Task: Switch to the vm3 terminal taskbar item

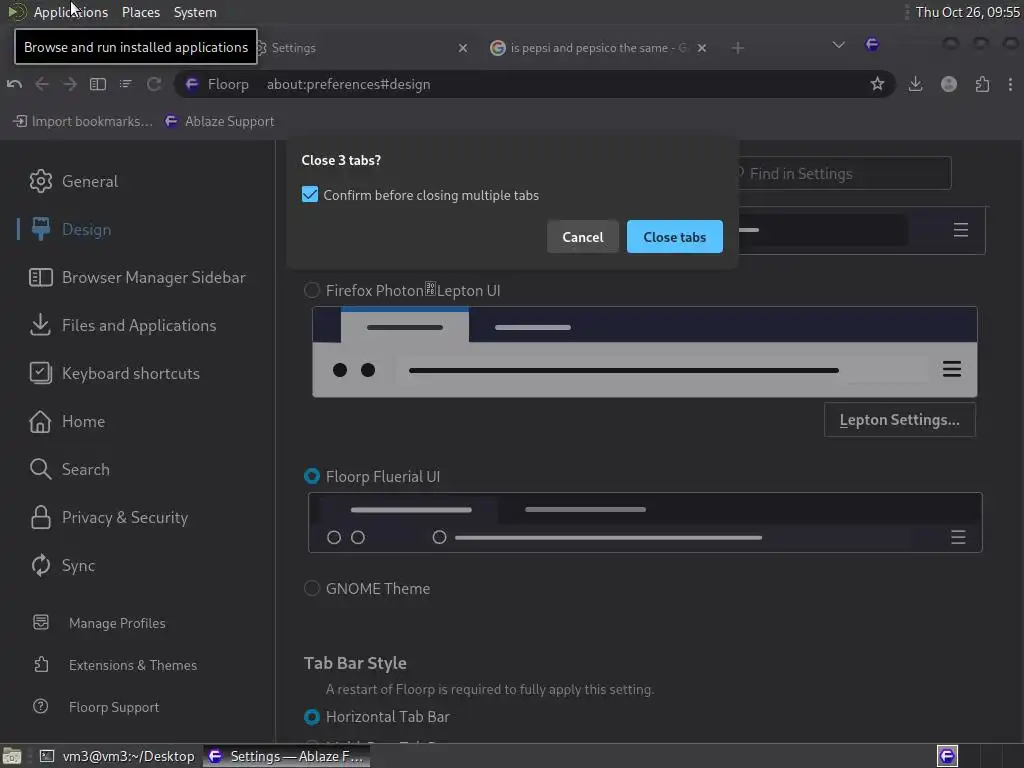Action: [118, 756]
